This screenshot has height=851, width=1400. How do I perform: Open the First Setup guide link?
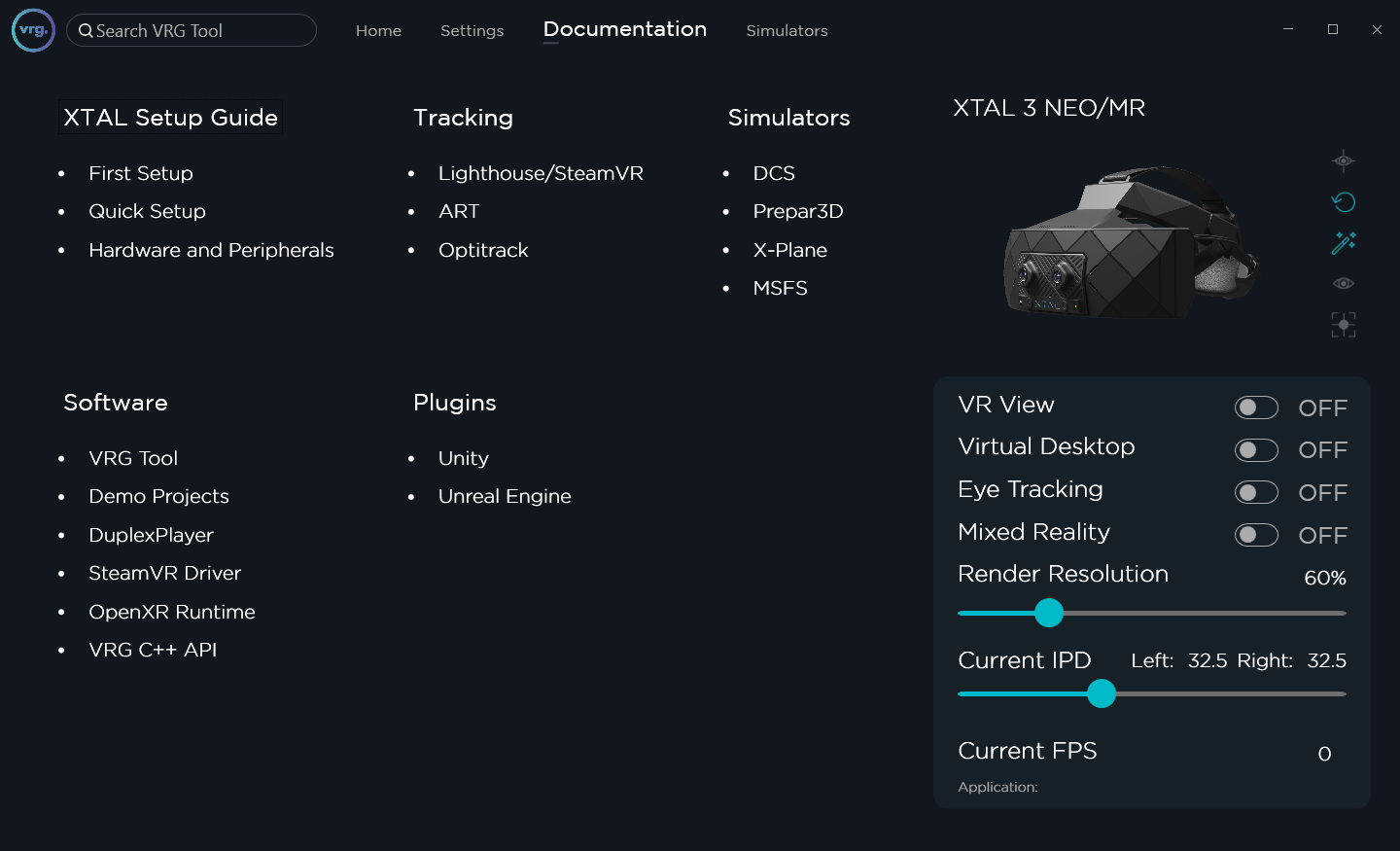(x=141, y=173)
